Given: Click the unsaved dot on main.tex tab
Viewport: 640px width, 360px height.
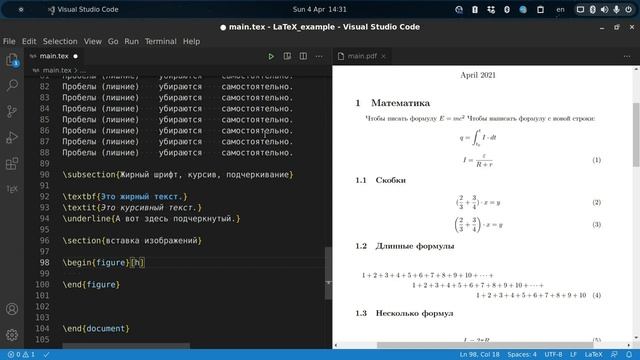Looking at the screenshot, I should (76, 56).
